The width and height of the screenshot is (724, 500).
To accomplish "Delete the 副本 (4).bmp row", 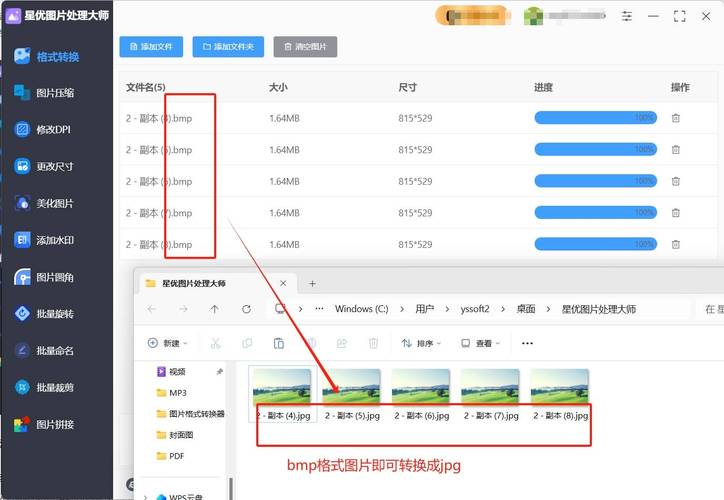I will tap(676, 118).
